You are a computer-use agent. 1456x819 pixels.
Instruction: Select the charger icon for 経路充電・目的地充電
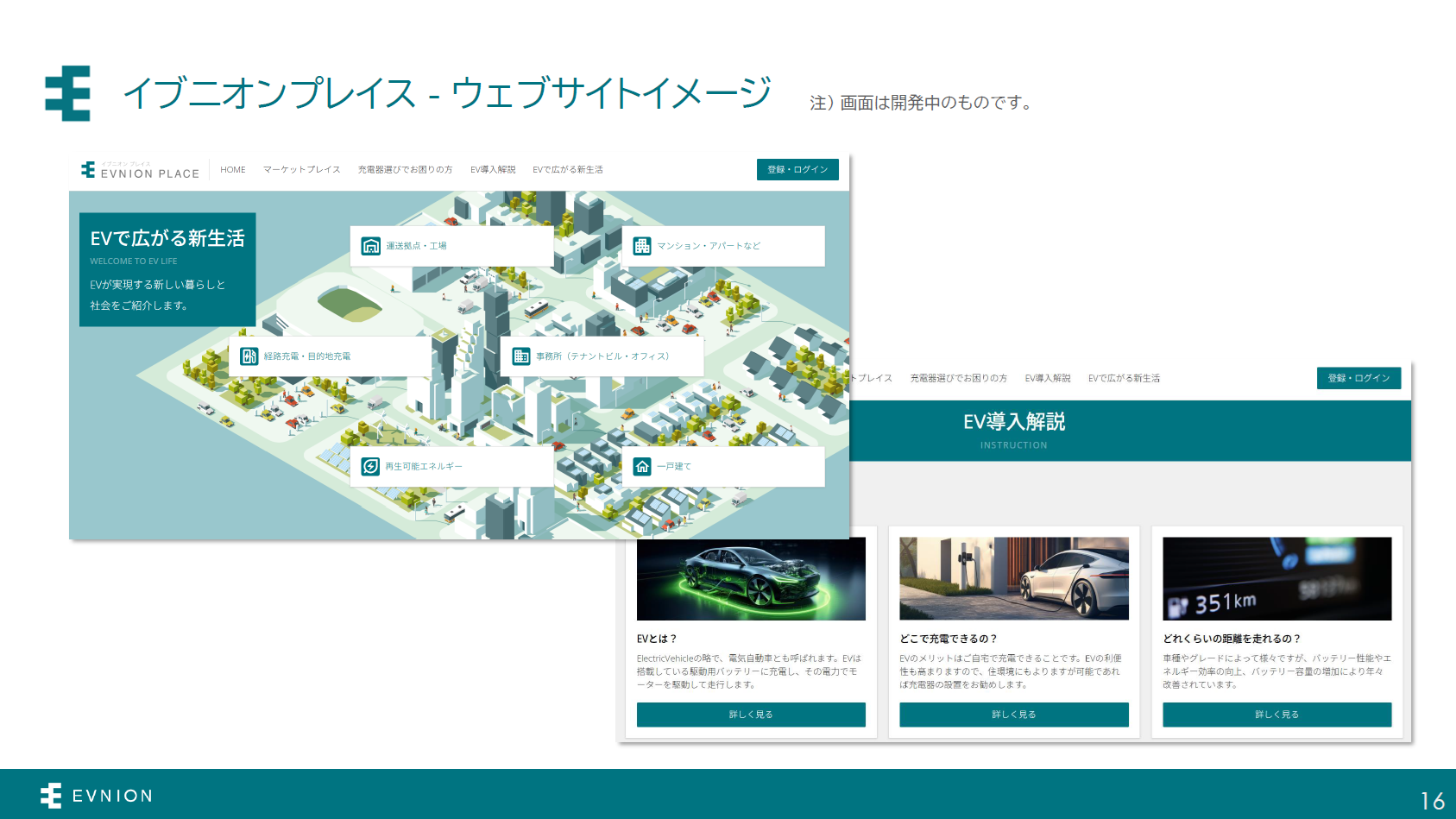(x=249, y=355)
